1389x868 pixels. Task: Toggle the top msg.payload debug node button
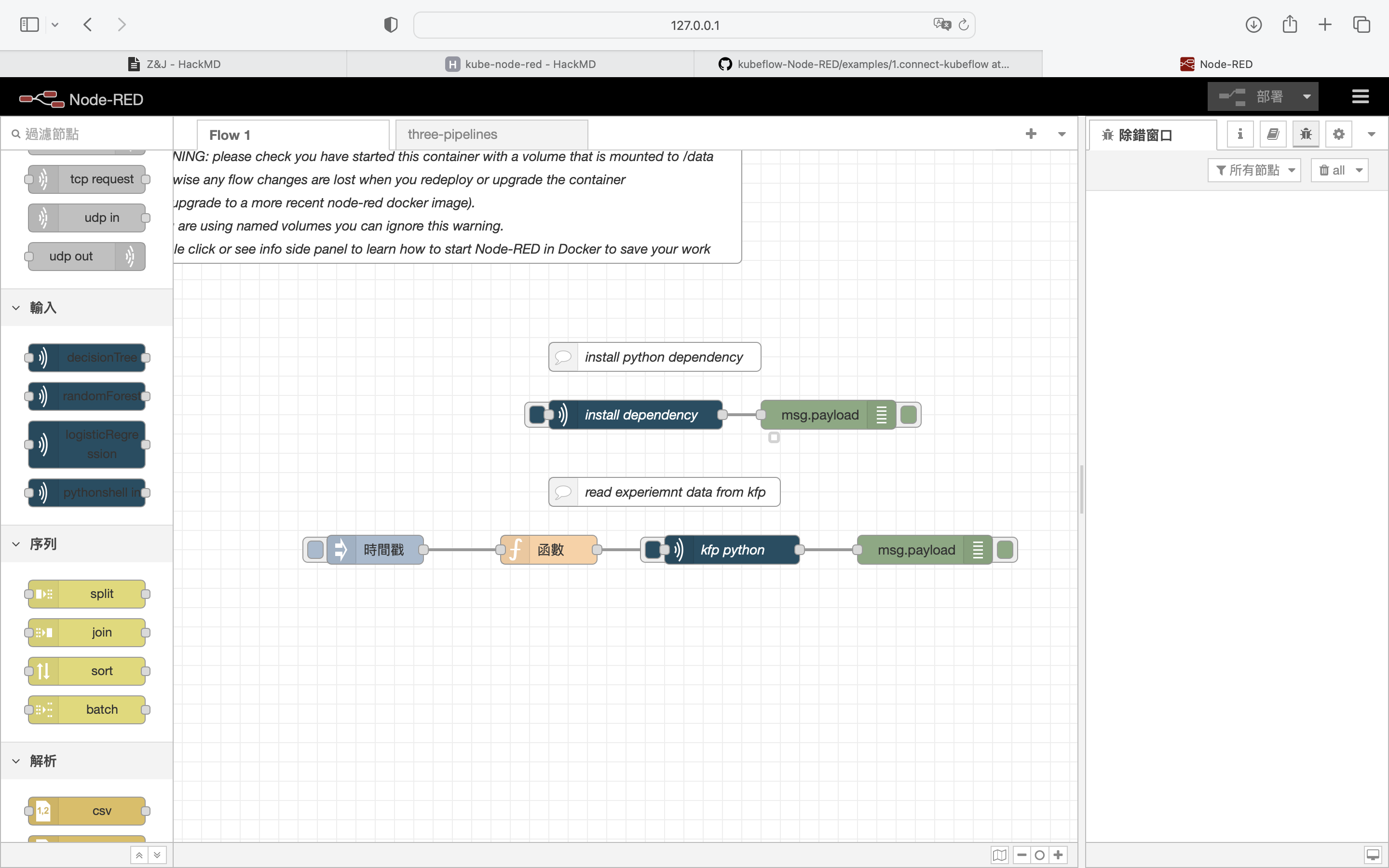909,415
